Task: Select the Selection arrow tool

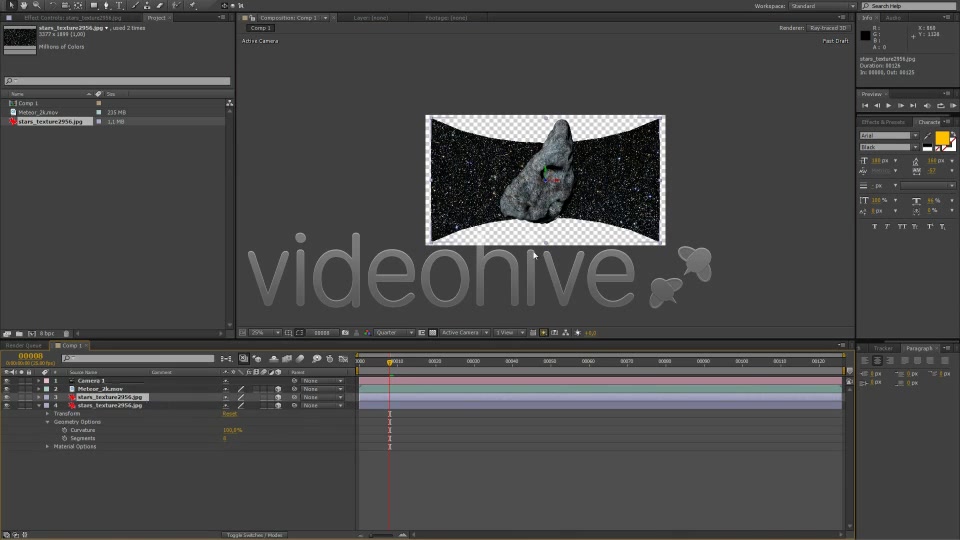Action: click(x=11, y=6)
